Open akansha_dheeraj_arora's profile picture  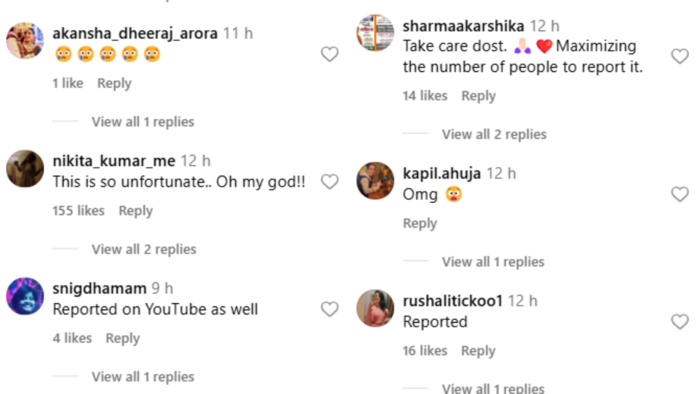click(25, 41)
